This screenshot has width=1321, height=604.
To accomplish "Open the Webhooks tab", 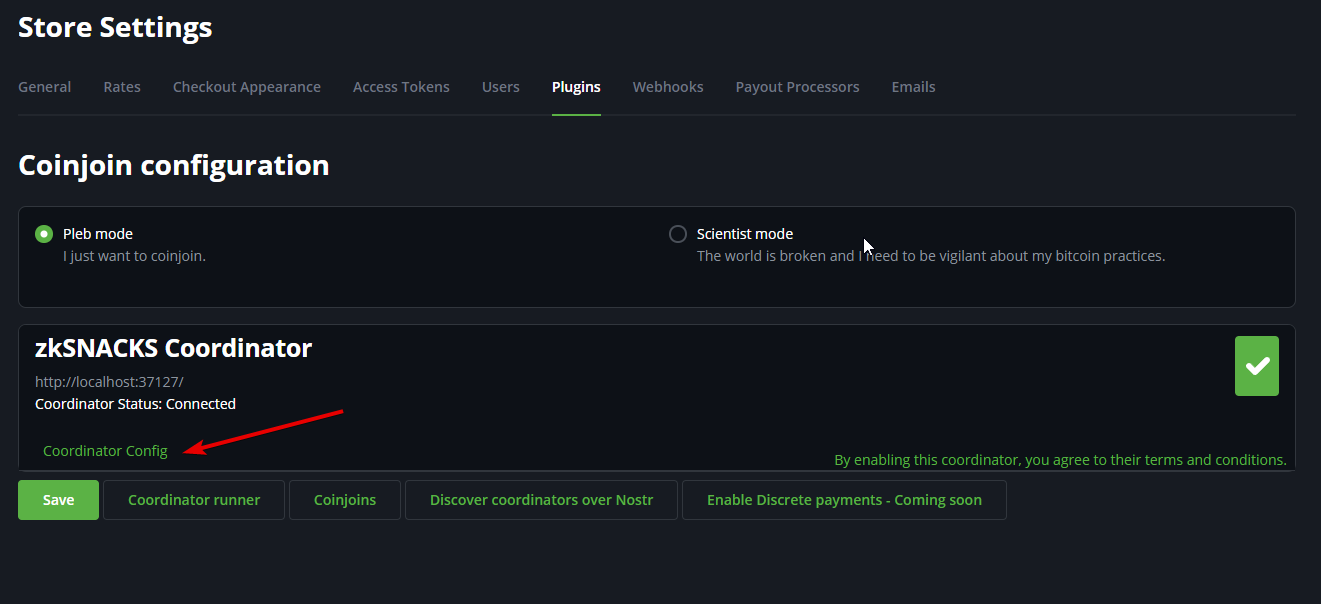I will (668, 87).
